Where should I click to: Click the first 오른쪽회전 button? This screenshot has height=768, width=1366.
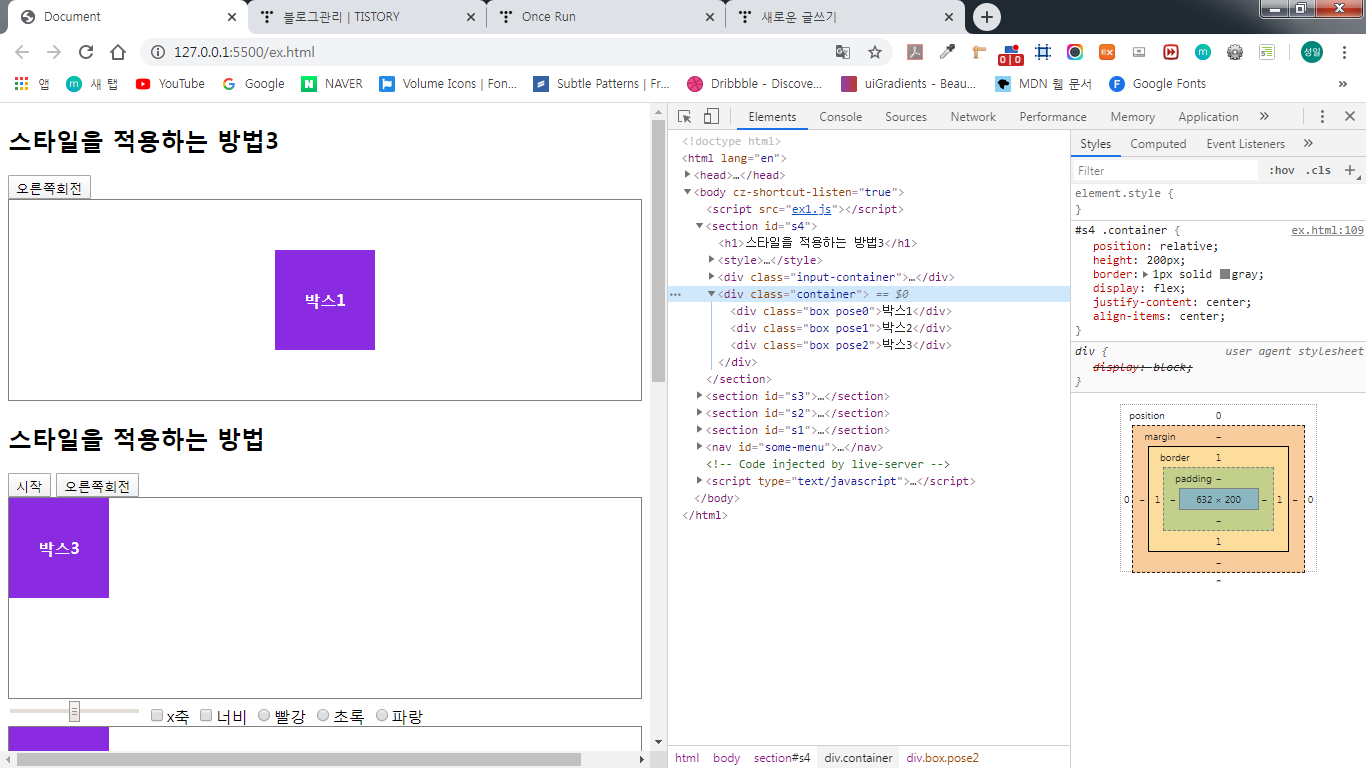coord(49,188)
